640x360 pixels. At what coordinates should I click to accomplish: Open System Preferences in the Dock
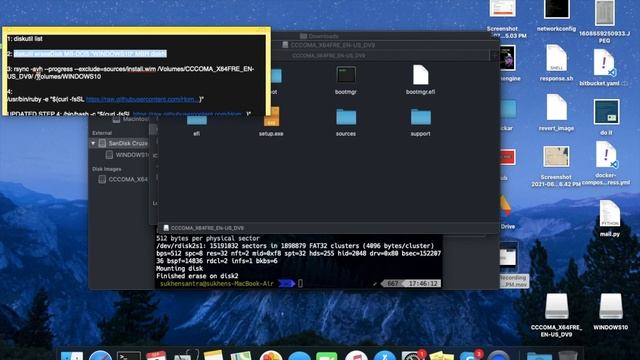pos(412,355)
